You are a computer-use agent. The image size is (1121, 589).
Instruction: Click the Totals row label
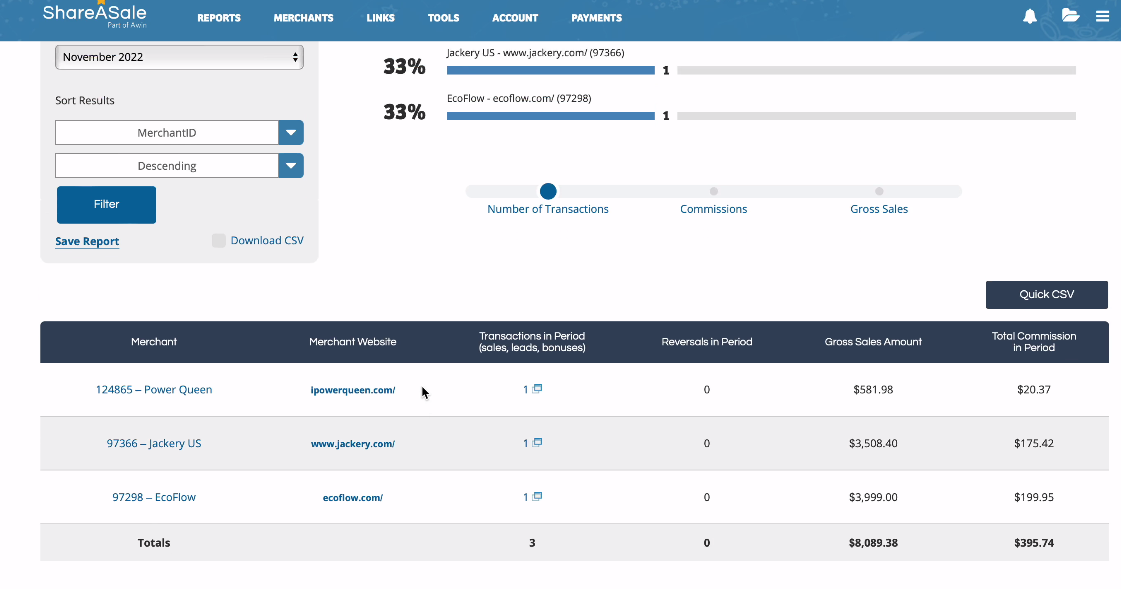(154, 543)
